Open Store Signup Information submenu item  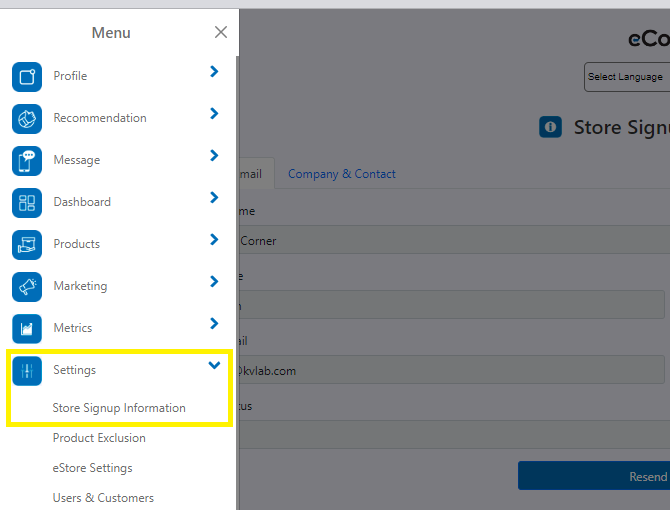[119, 408]
